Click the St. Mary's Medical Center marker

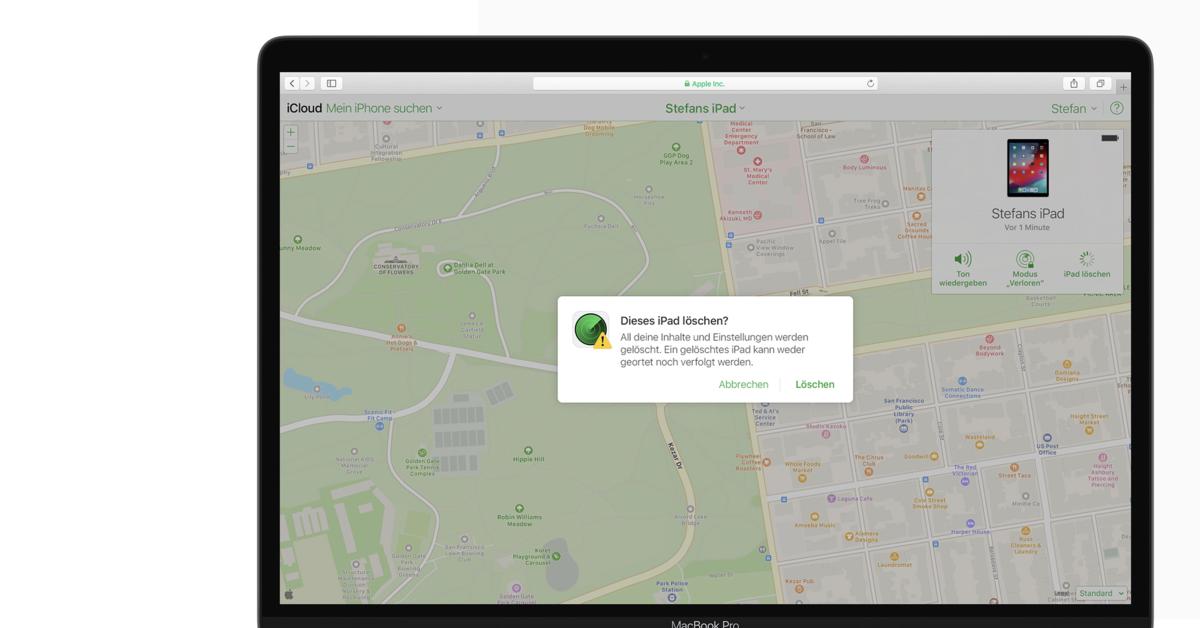click(757, 161)
